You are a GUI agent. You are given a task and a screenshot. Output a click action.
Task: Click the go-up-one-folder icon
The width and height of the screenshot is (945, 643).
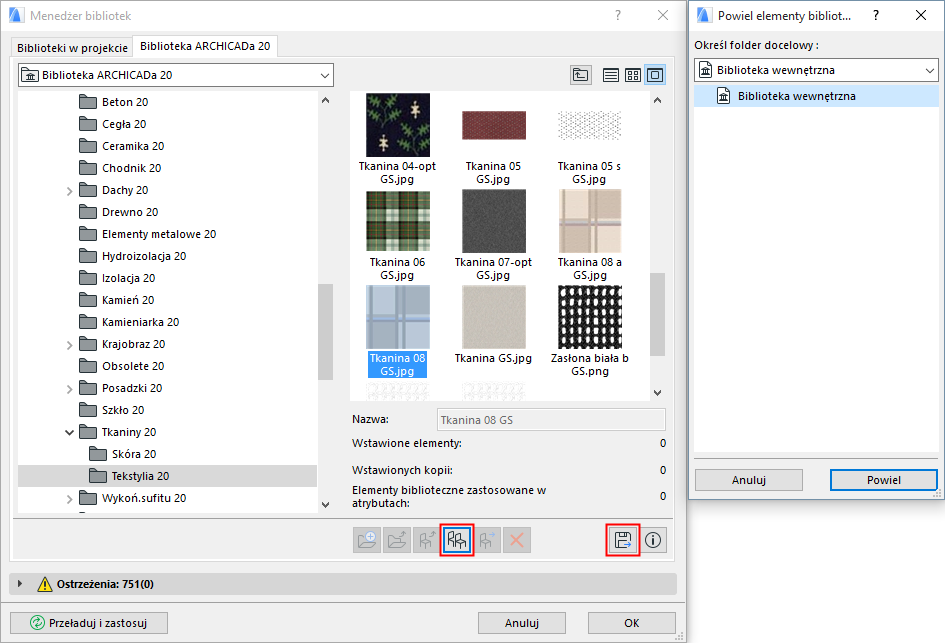coord(580,75)
